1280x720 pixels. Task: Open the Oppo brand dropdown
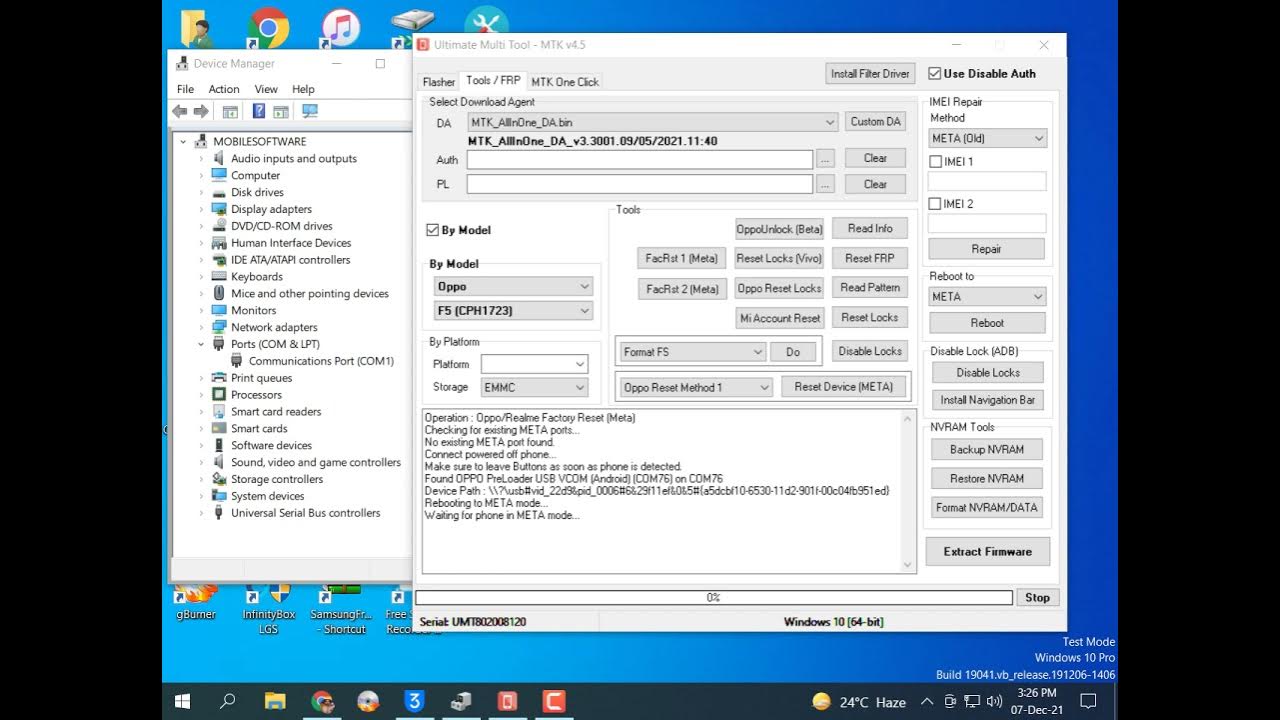513,286
